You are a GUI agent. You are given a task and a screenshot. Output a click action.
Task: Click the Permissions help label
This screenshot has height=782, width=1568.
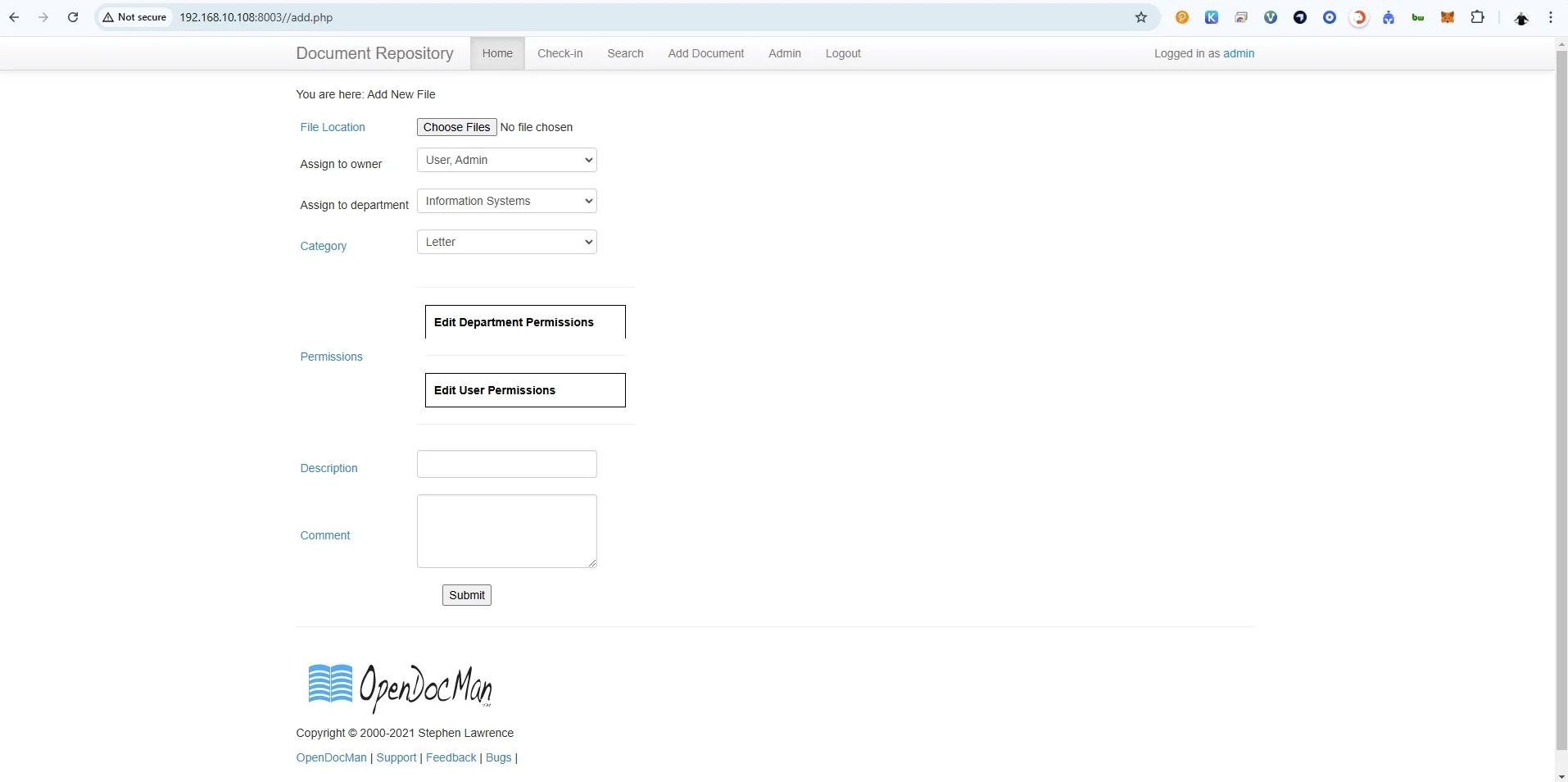pyautogui.click(x=331, y=357)
